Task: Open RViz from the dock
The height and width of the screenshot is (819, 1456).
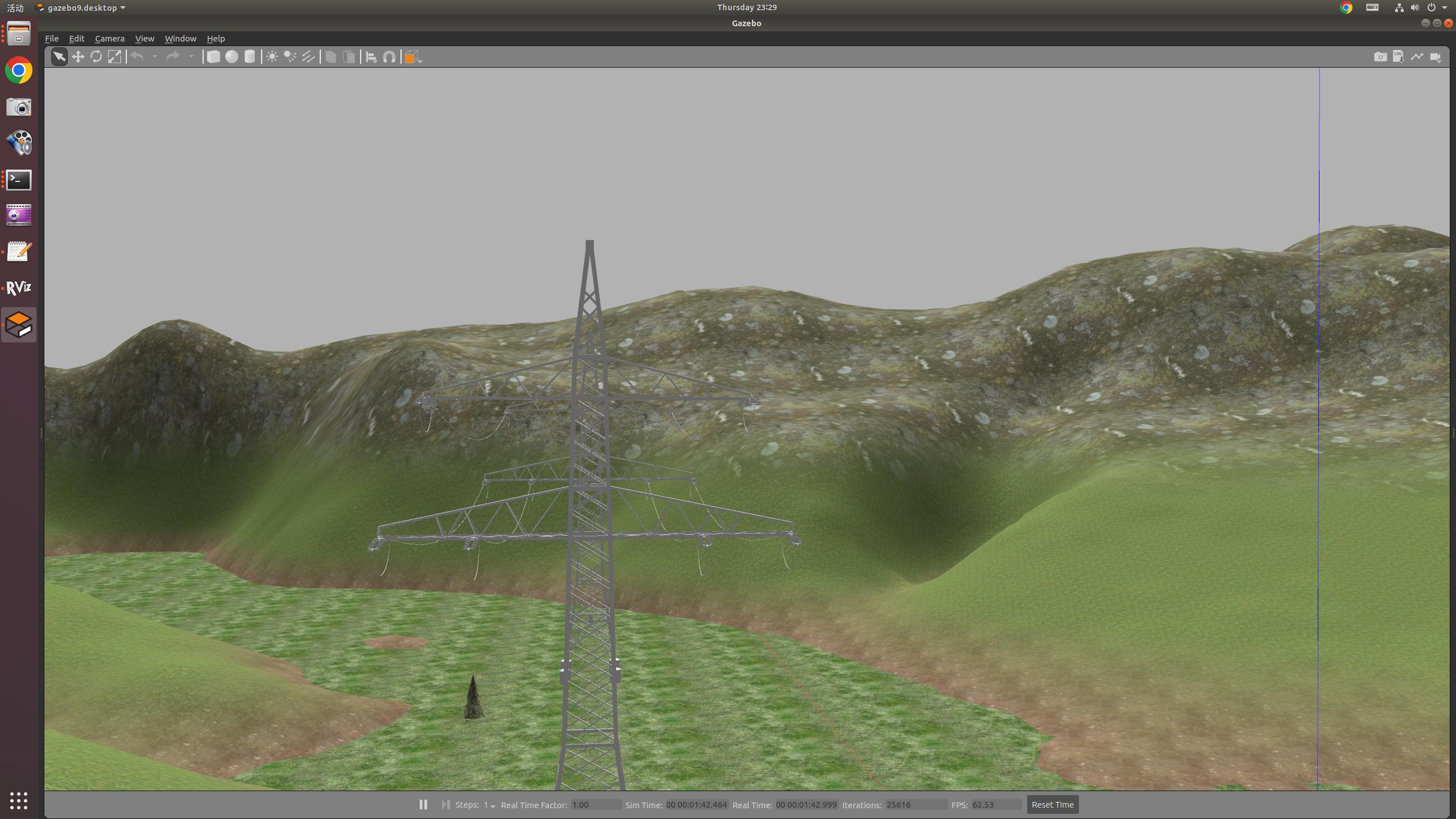Action: tap(19, 288)
